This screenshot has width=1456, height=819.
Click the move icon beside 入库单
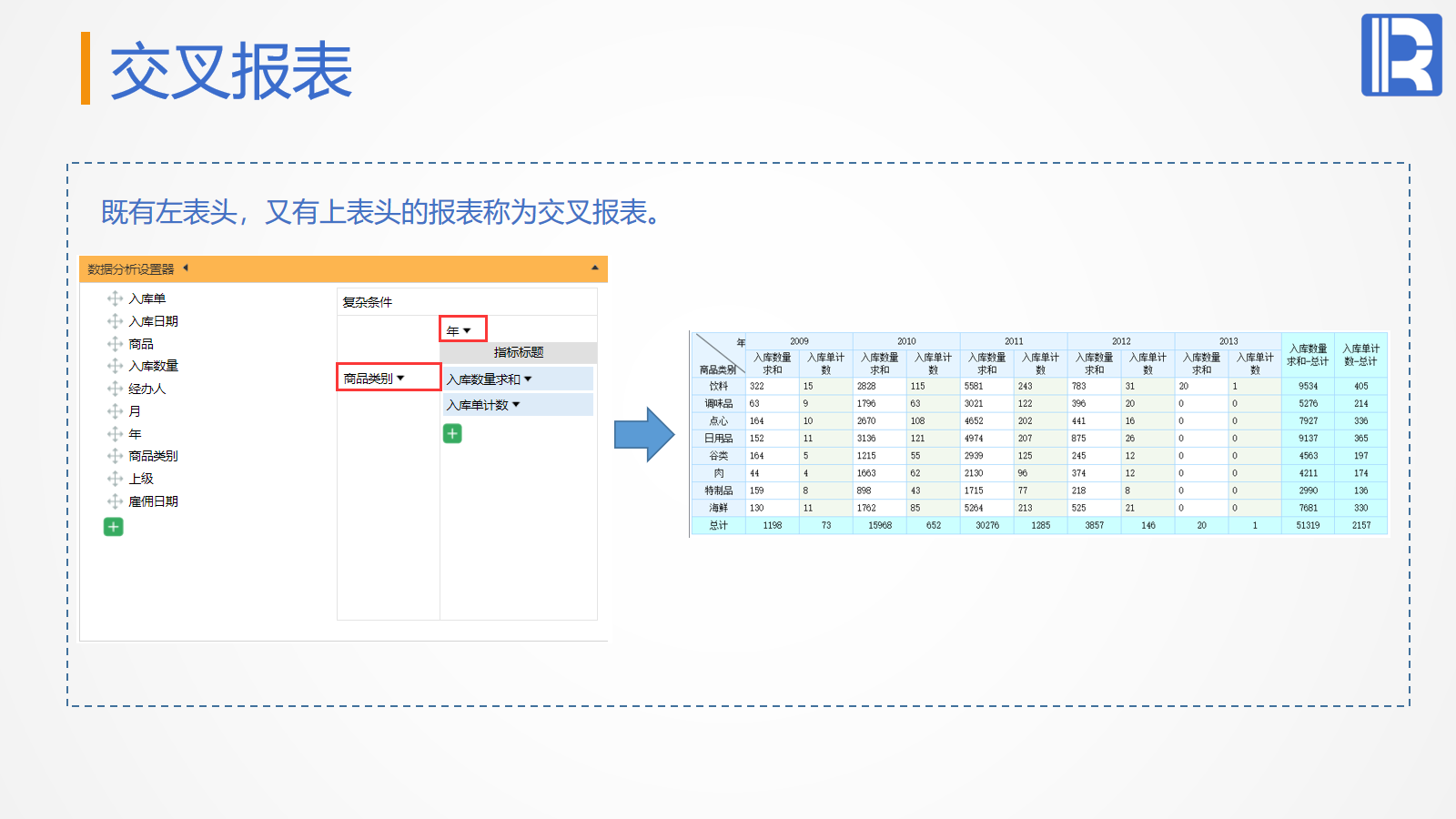pyautogui.click(x=115, y=298)
